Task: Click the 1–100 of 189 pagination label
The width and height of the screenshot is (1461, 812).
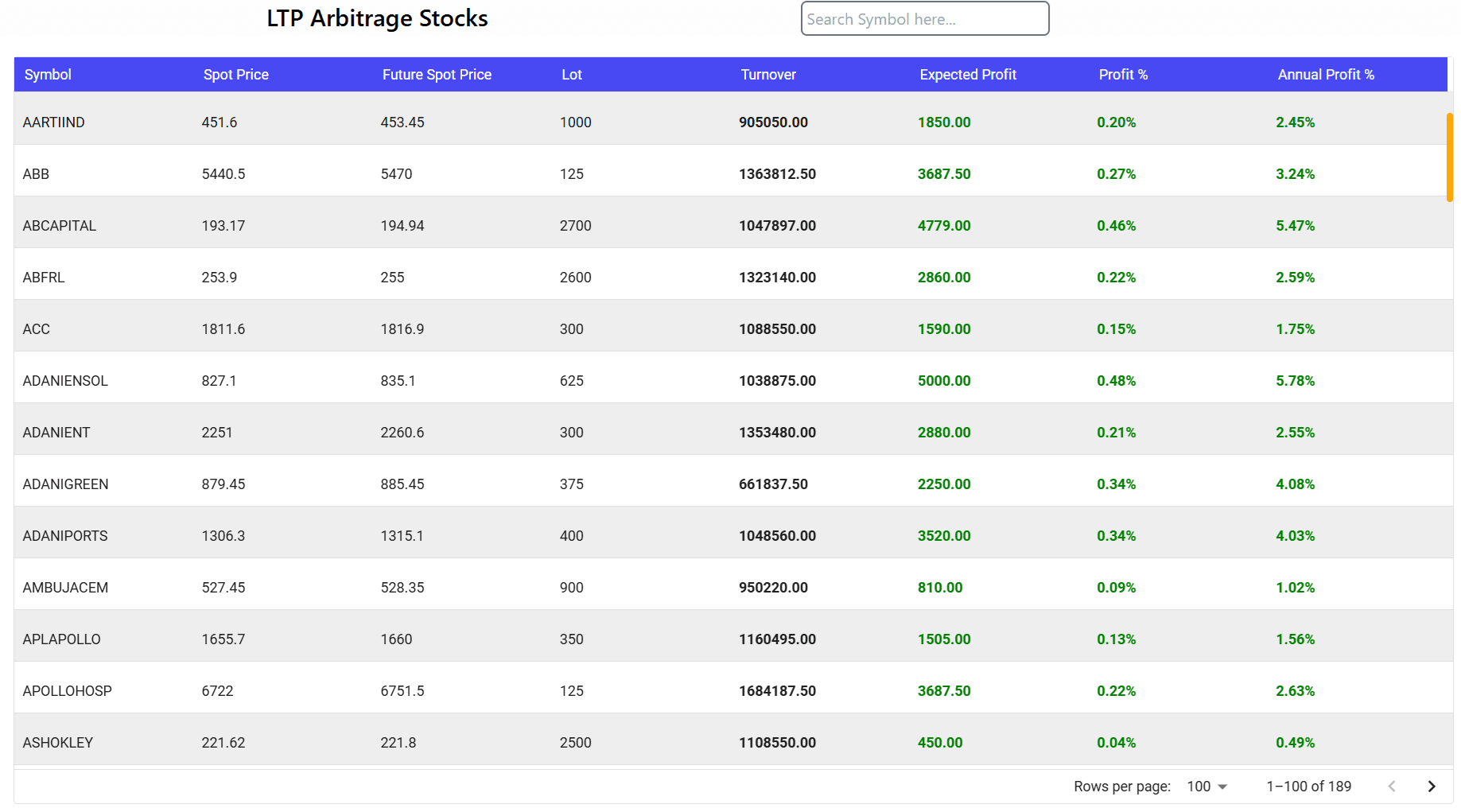Action: coord(1308,786)
